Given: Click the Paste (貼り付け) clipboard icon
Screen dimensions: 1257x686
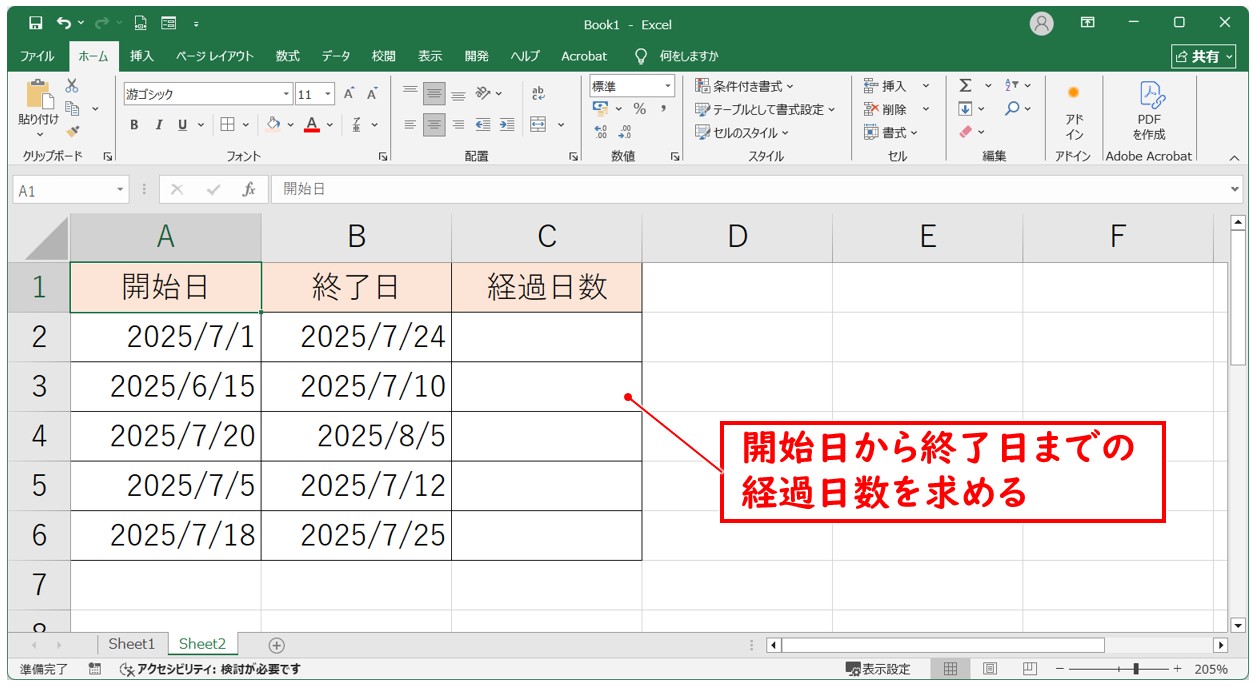Looking at the screenshot, I should pos(39,95).
